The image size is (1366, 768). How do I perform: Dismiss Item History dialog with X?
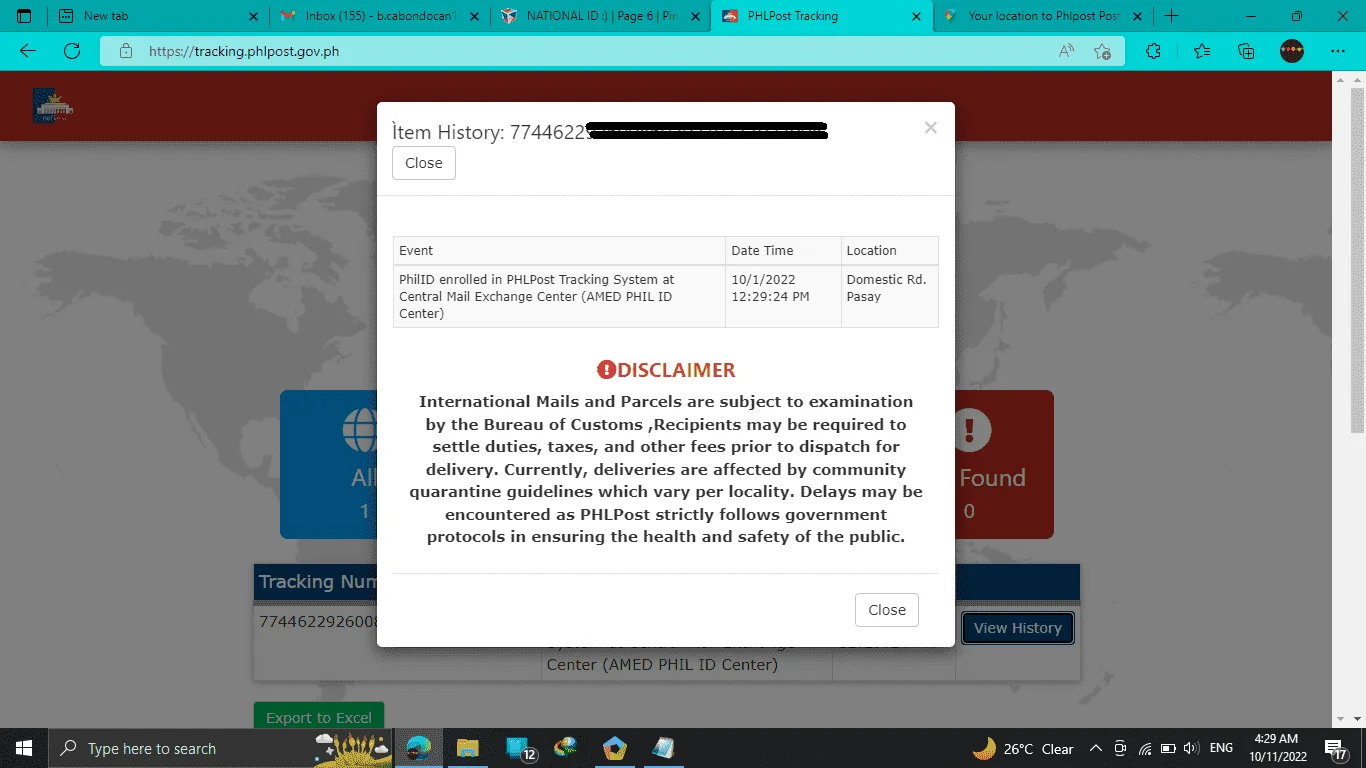[930, 128]
